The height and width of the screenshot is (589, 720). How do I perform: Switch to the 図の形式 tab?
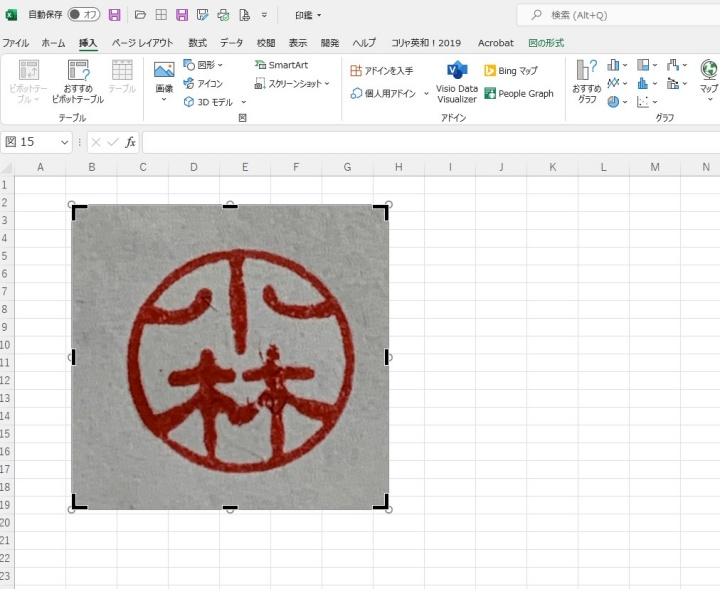tap(546, 43)
